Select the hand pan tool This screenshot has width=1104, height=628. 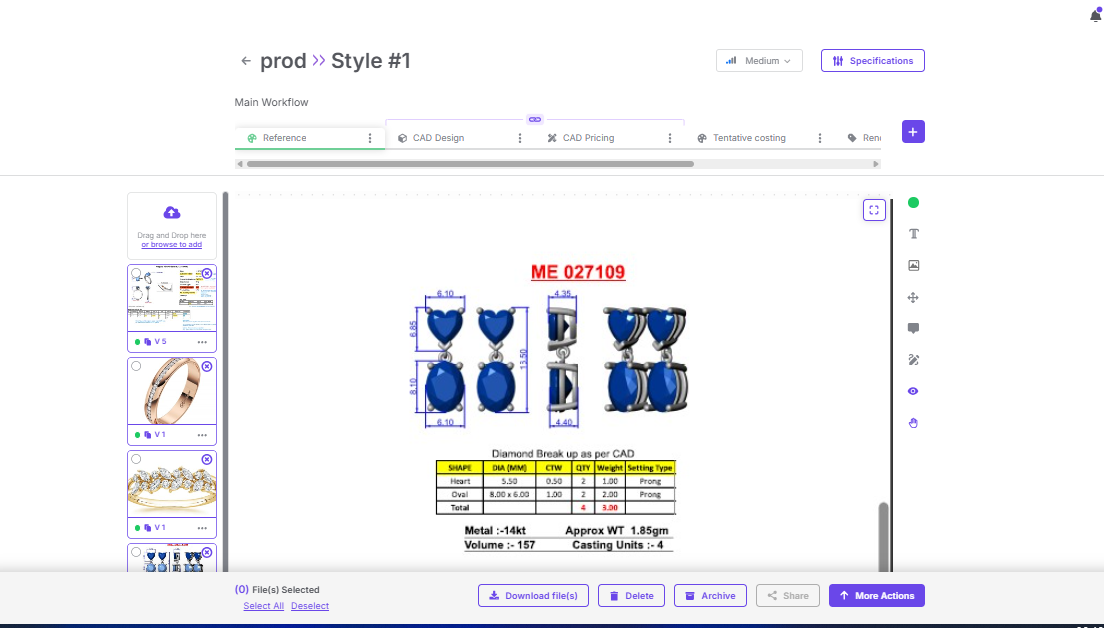click(913, 423)
